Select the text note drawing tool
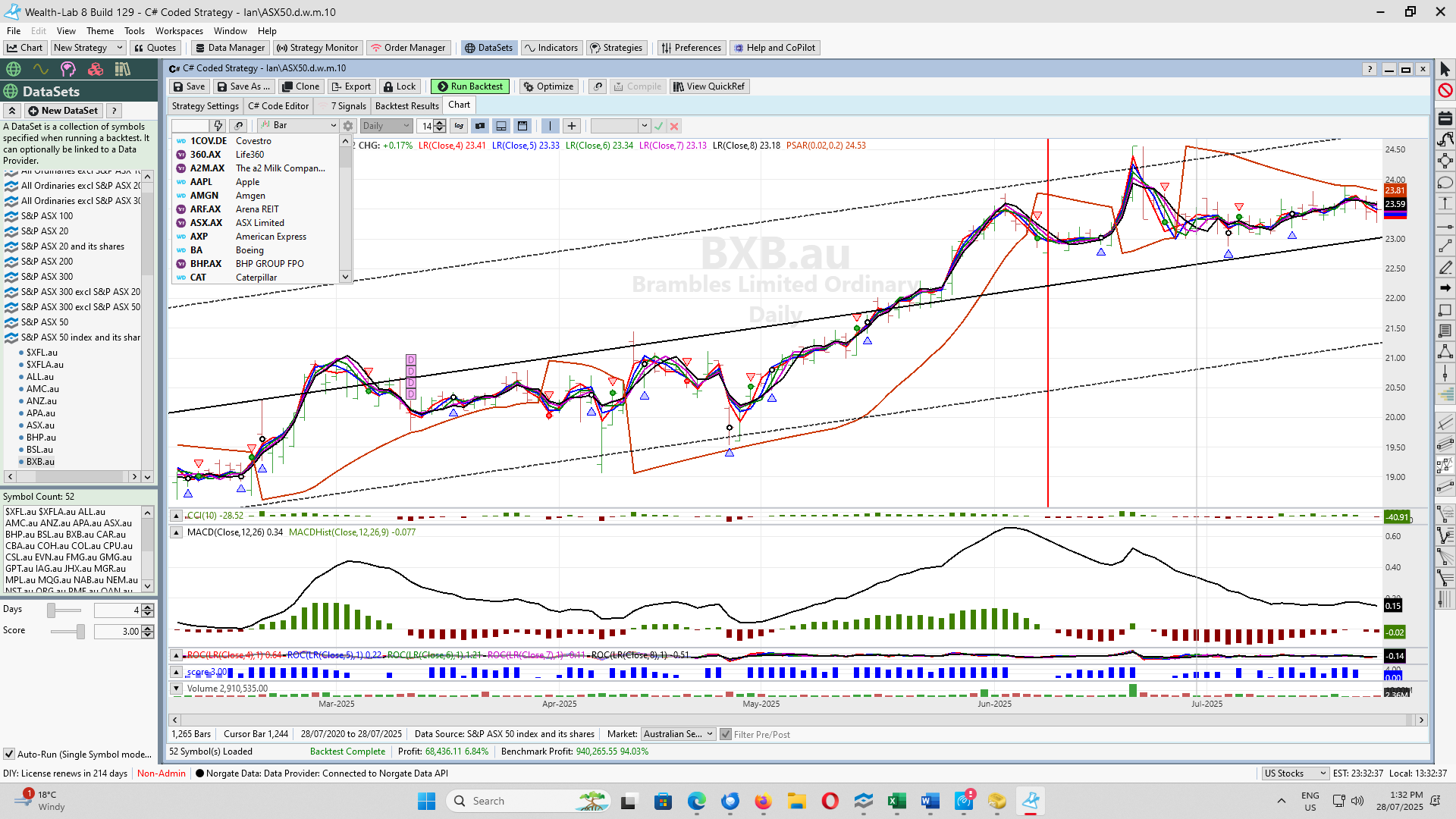 click(1445, 331)
